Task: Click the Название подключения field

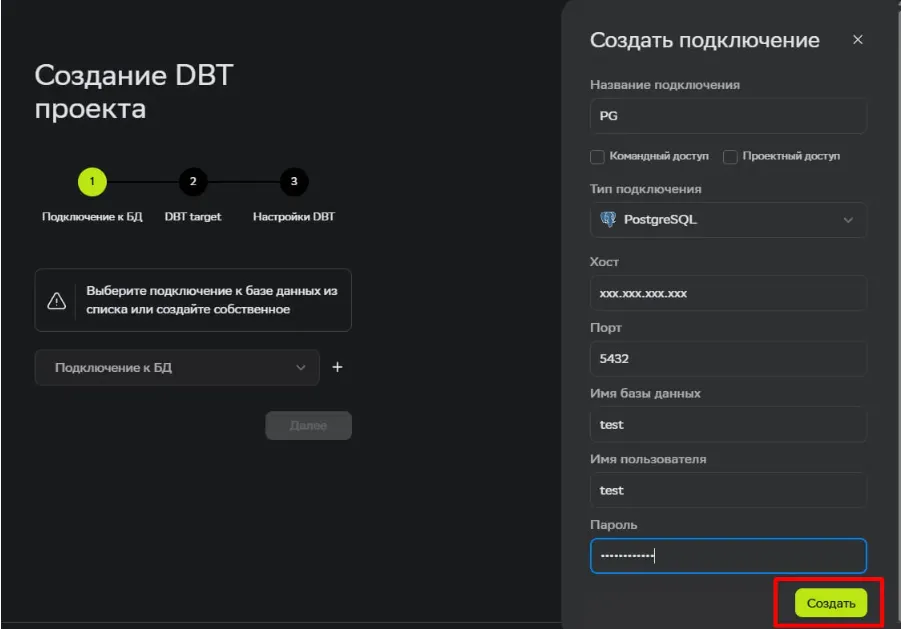Action: (727, 116)
